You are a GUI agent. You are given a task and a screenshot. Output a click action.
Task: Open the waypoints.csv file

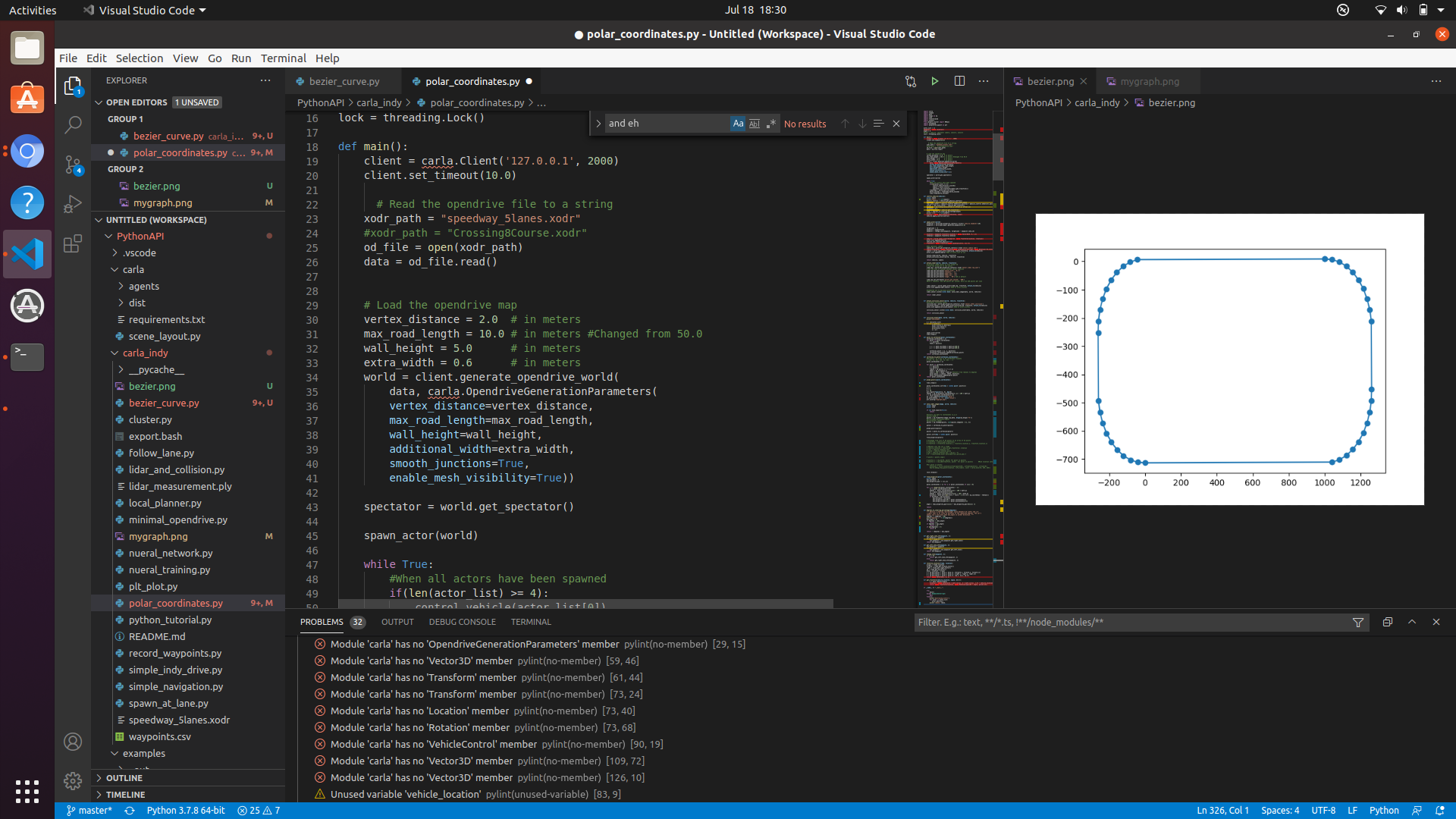pyautogui.click(x=160, y=736)
